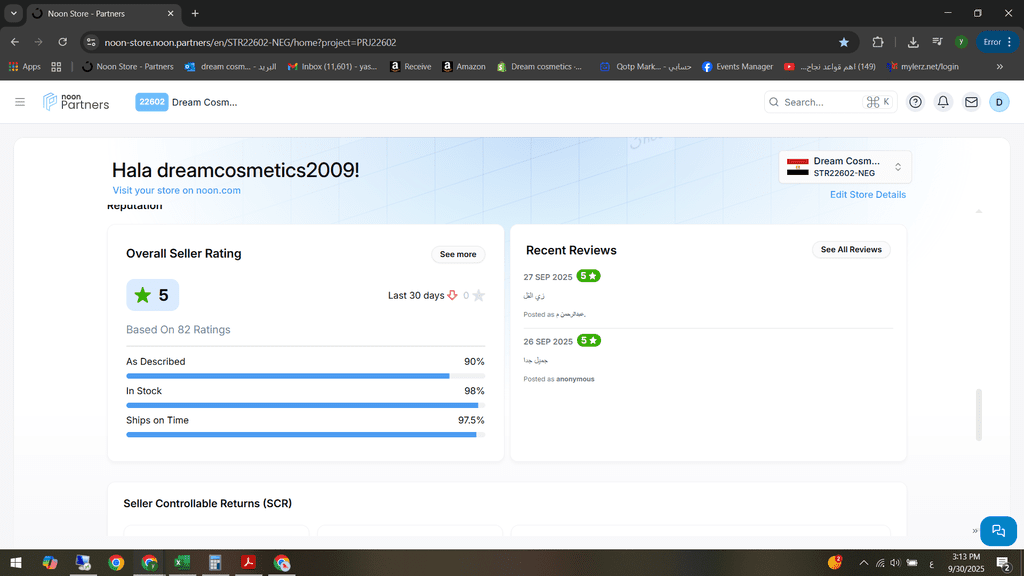The image size is (1024, 576).
Task: Click See All Reviews button
Action: tap(851, 249)
